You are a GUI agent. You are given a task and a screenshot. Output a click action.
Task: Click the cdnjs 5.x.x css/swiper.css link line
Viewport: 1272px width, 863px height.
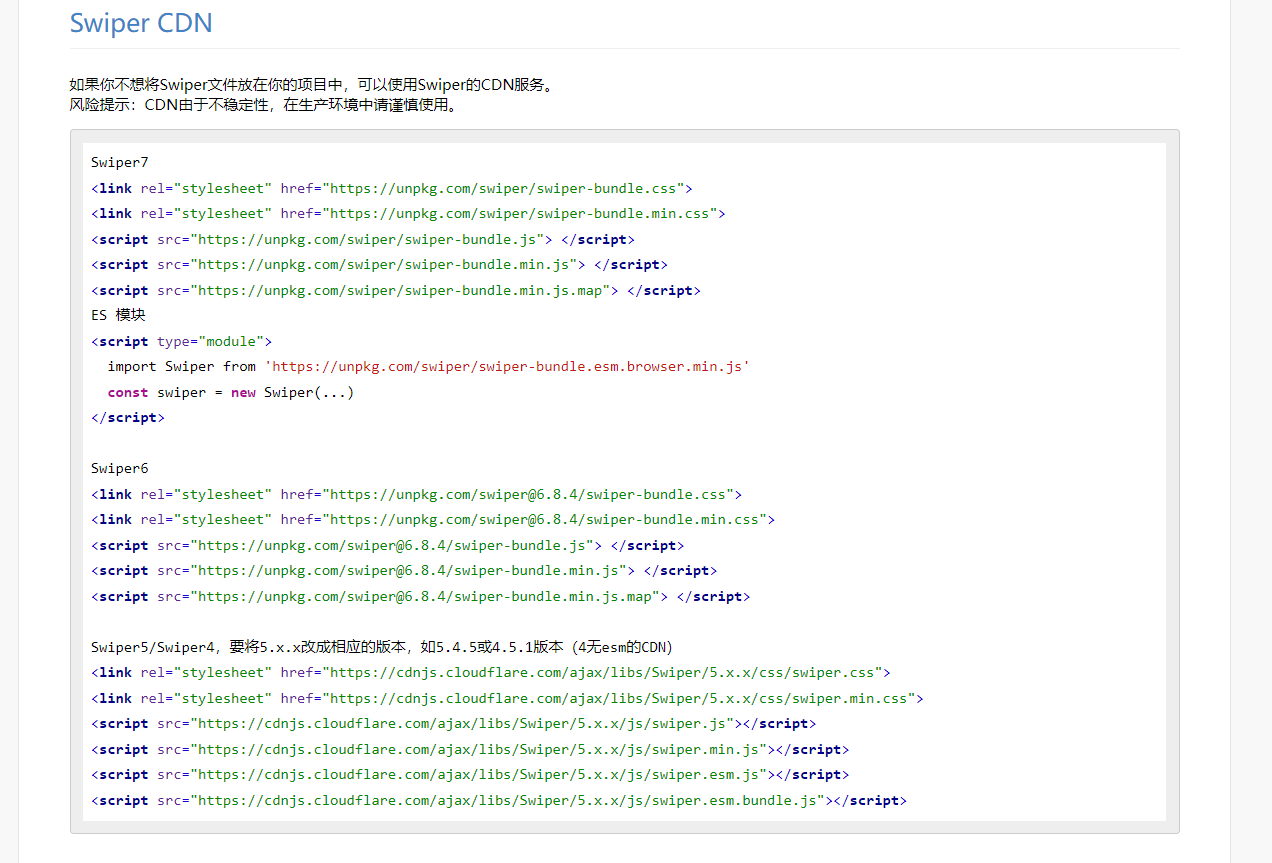491,672
